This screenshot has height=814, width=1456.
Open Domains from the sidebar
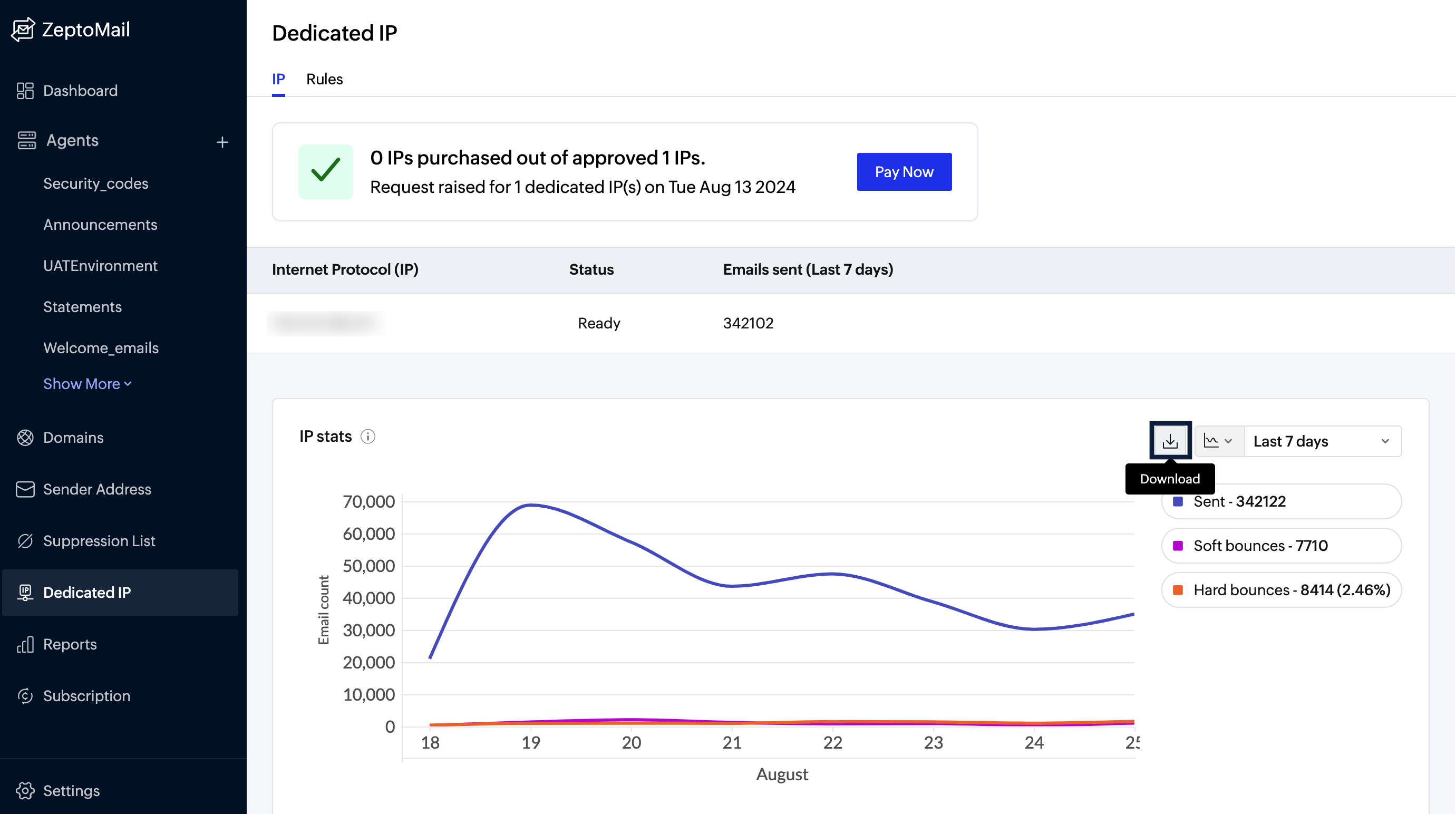(73, 438)
